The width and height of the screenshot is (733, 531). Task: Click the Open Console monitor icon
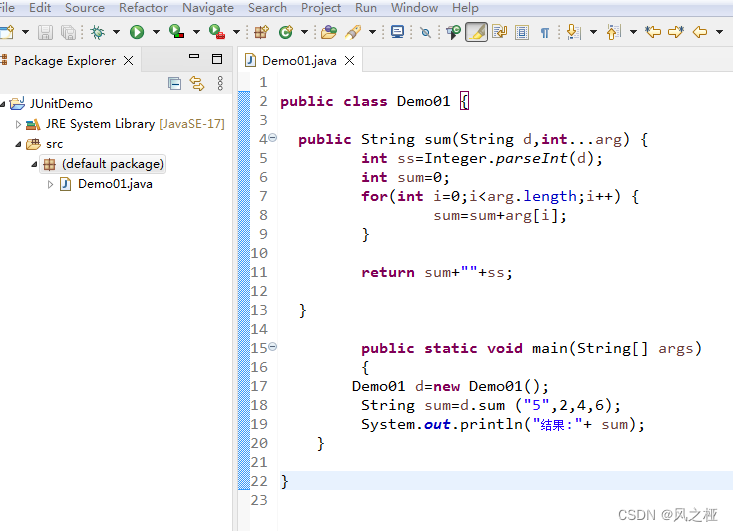pyautogui.click(x=397, y=32)
